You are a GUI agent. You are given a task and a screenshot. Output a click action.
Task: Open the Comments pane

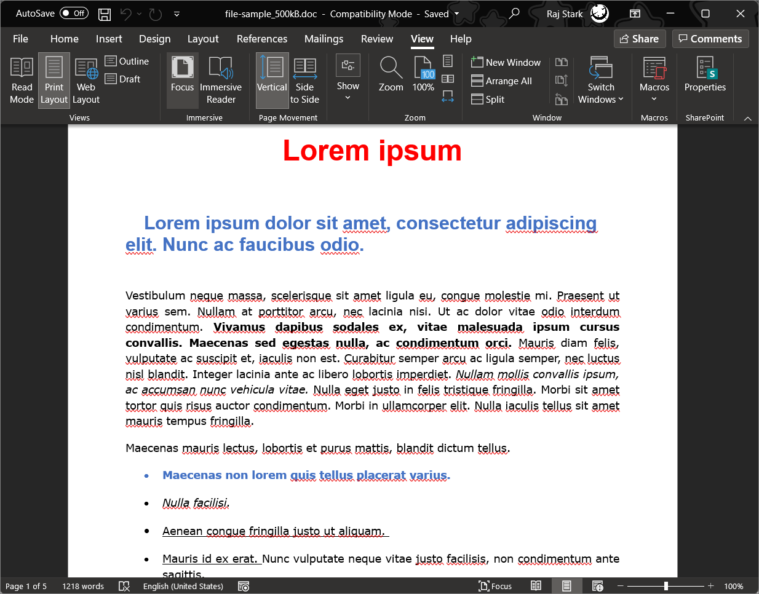[710, 39]
